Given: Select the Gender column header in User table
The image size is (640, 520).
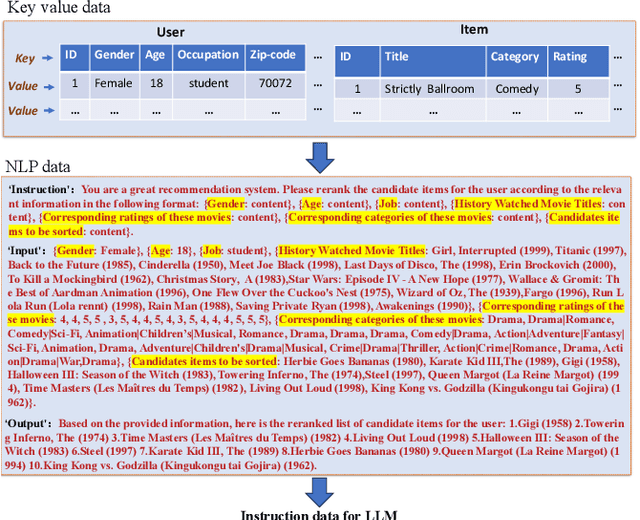Looking at the screenshot, I should pyautogui.click(x=114, y=57).
